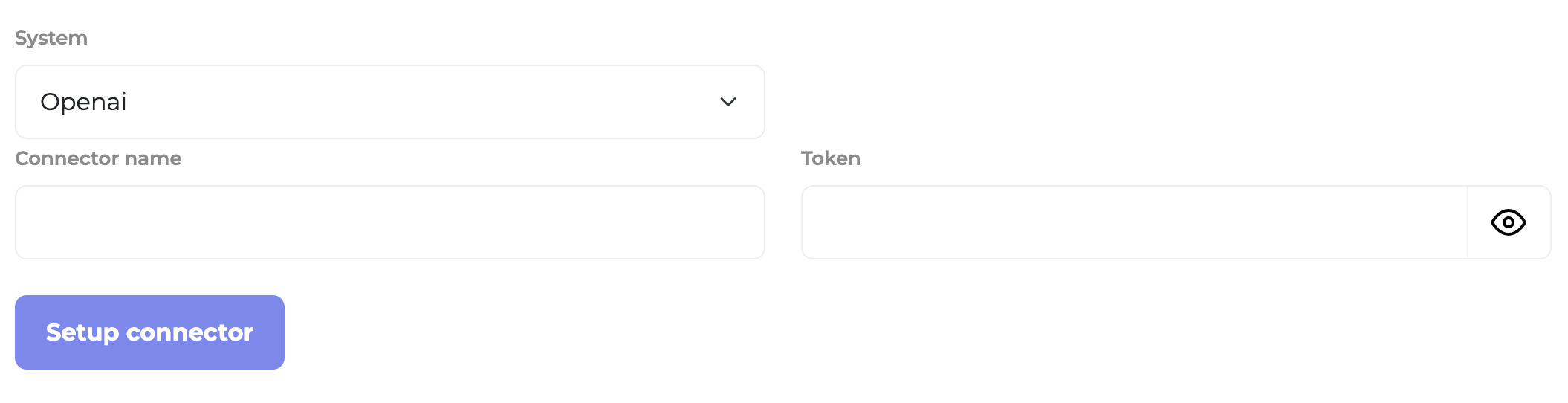Click inside the Token input field
This screenshot has width=1568, height=403.
pos(1135,222)
